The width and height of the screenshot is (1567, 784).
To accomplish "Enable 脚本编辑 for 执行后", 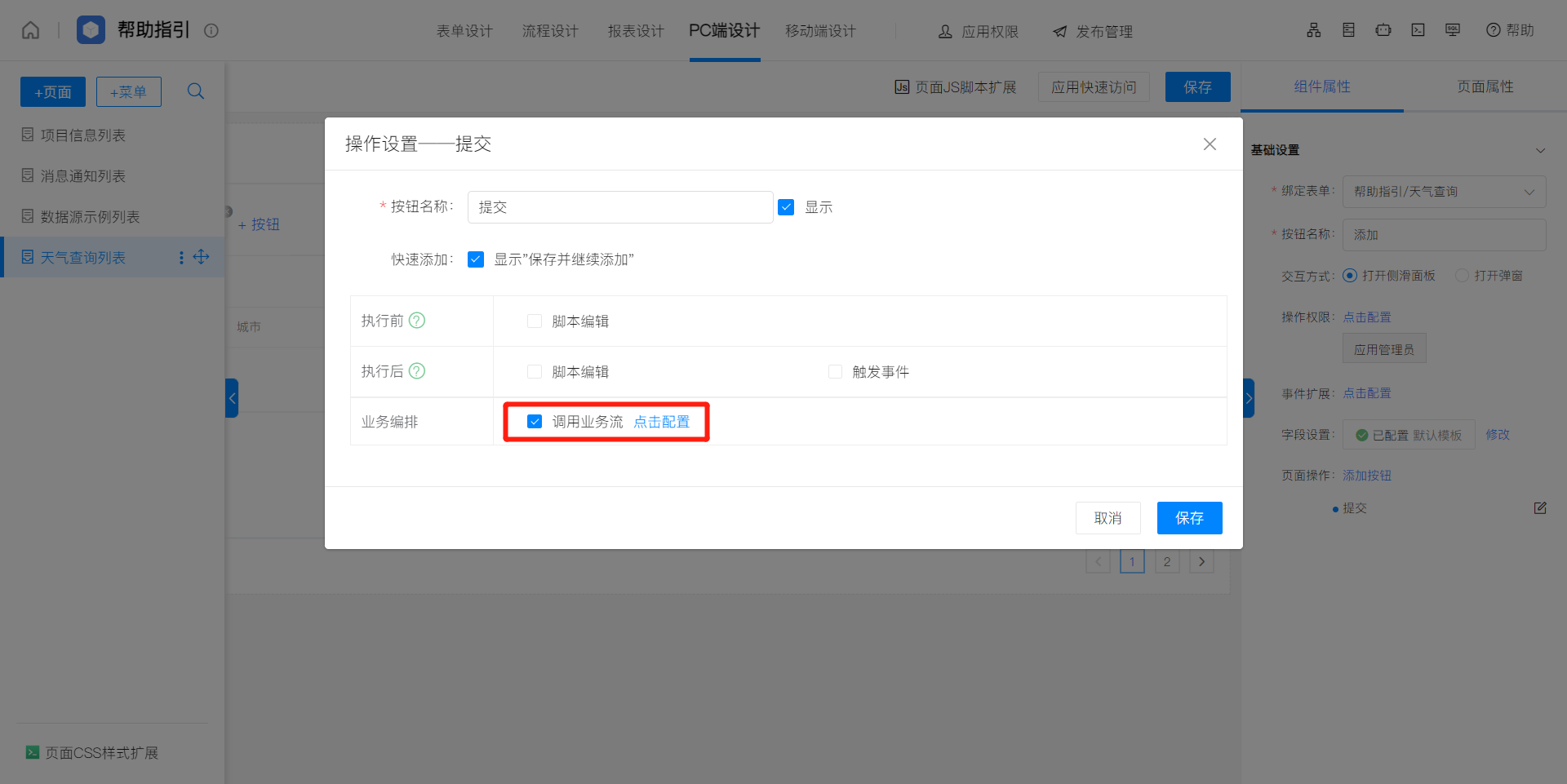I will [x=535, y=372].
